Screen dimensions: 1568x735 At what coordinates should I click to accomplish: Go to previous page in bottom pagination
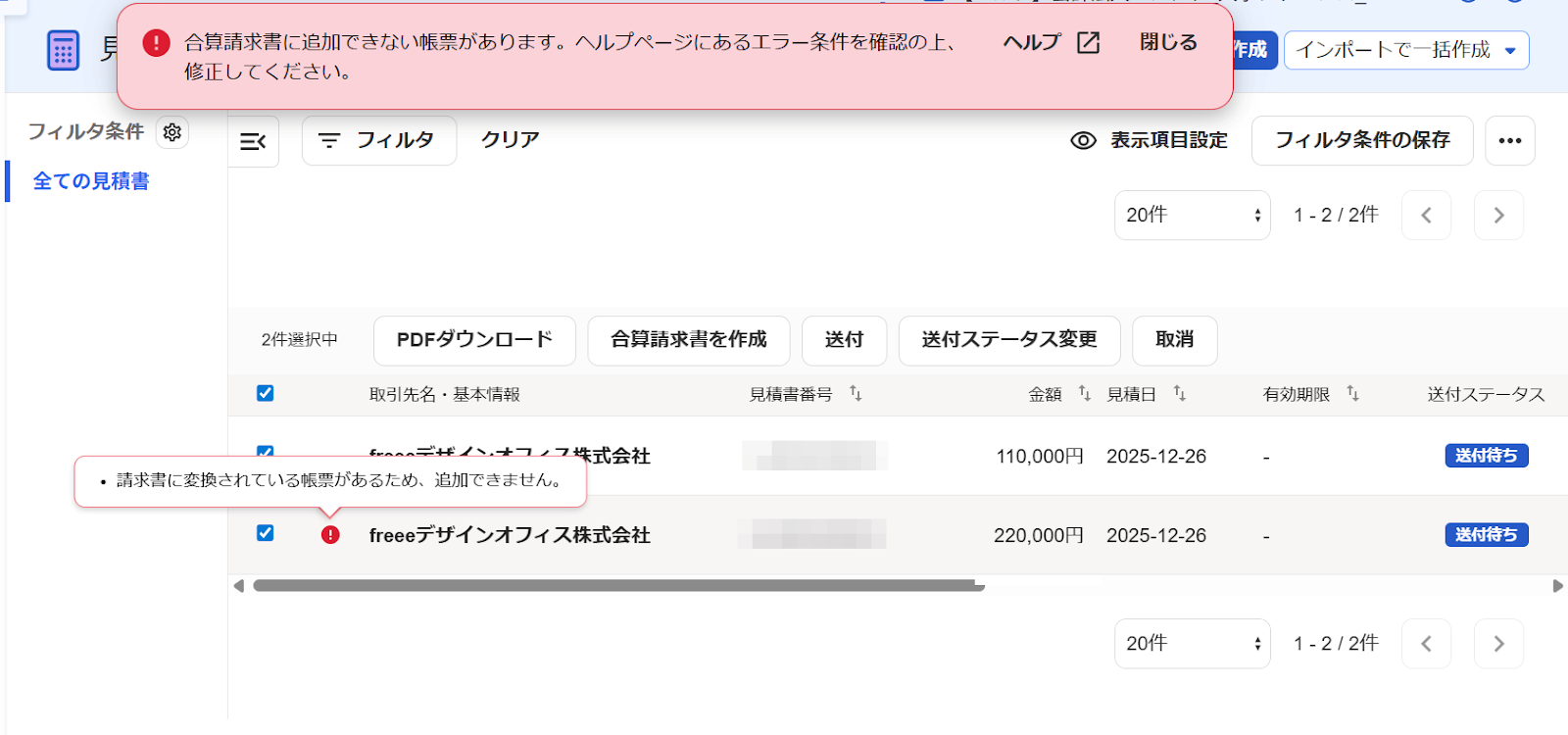pos(1426,644)
